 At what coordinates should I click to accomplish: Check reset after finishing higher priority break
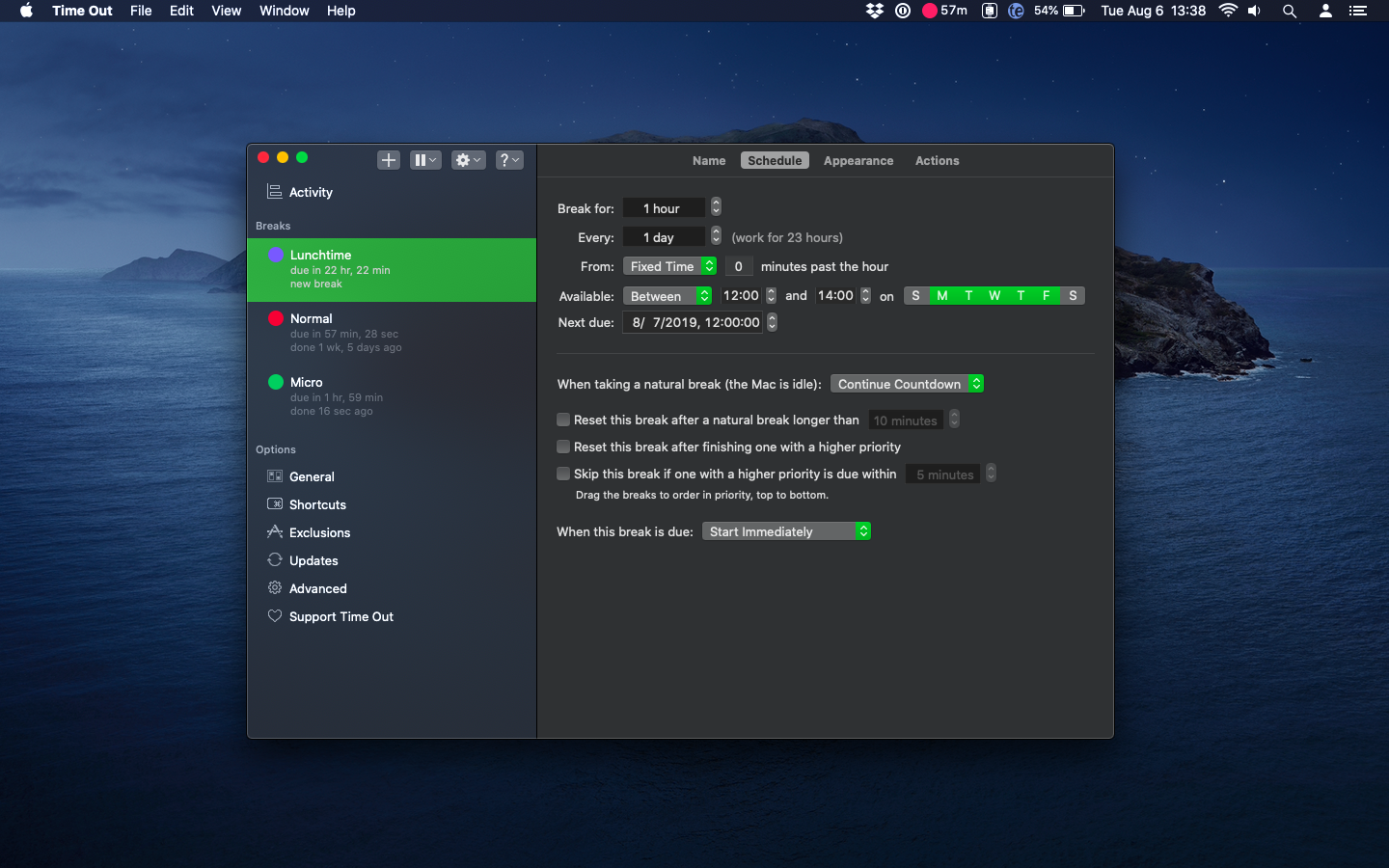(x=563, y=447)
